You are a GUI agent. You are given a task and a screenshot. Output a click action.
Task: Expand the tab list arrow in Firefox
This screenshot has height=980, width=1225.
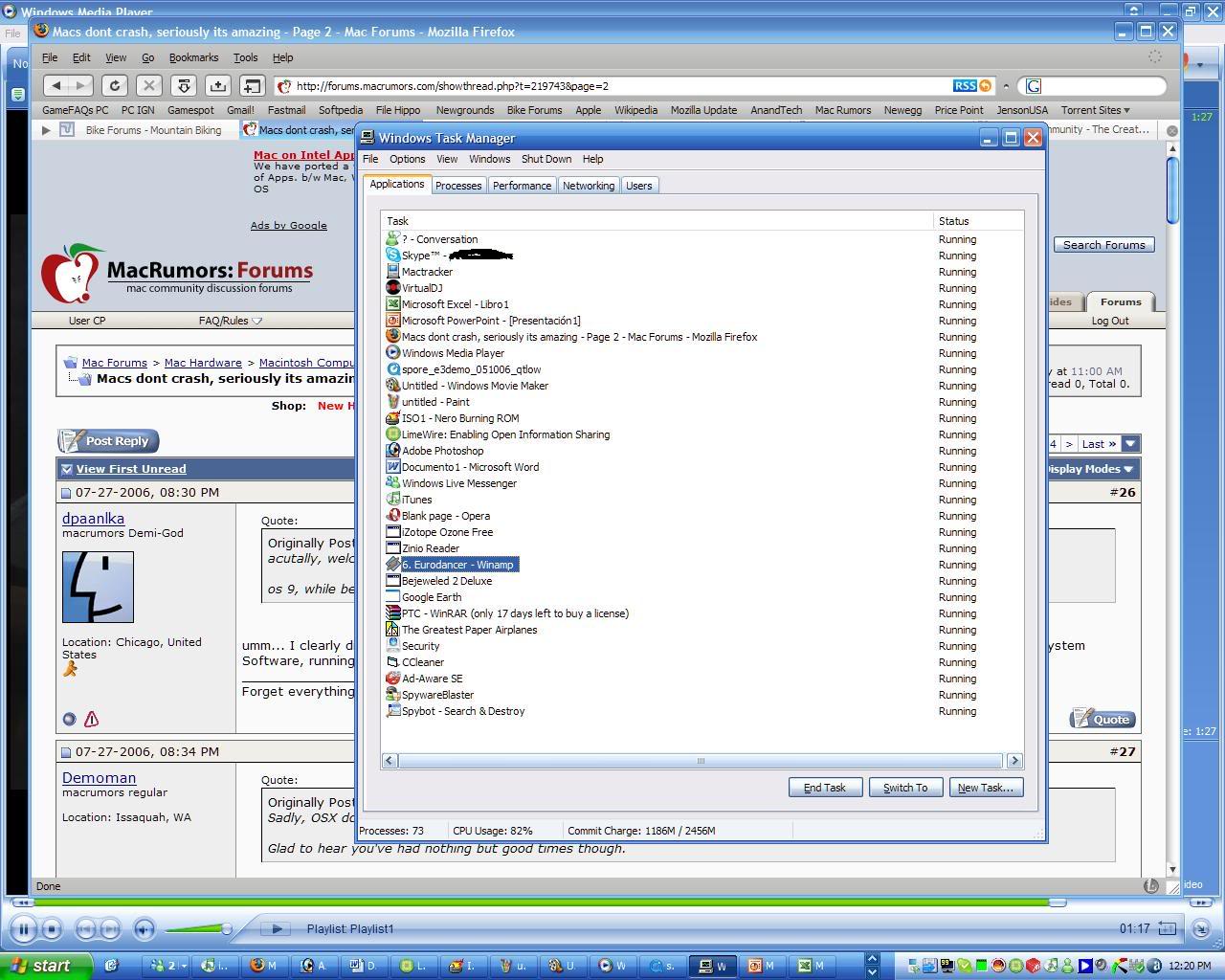coord(46,130)
